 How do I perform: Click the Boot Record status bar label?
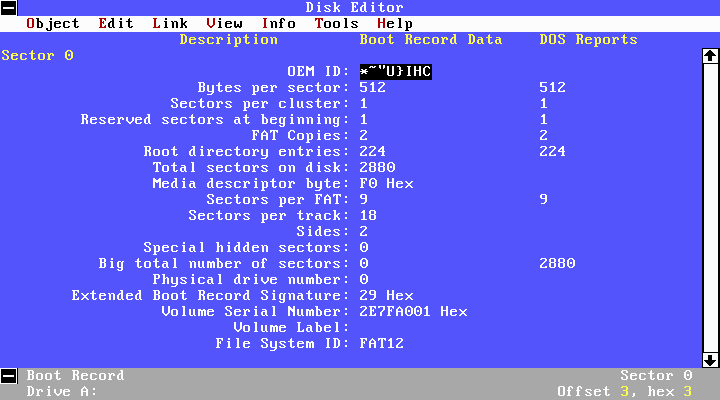click(75, 376)
